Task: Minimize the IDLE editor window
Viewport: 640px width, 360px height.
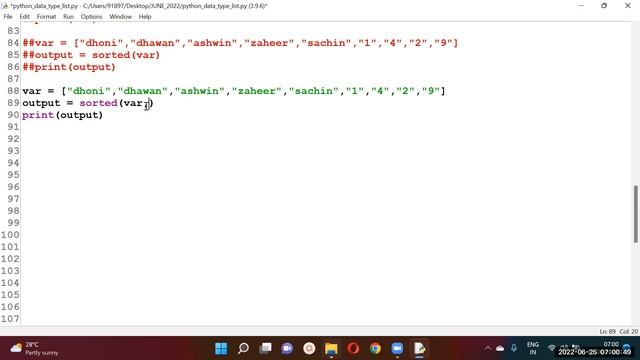Action: tap(581, 6)
